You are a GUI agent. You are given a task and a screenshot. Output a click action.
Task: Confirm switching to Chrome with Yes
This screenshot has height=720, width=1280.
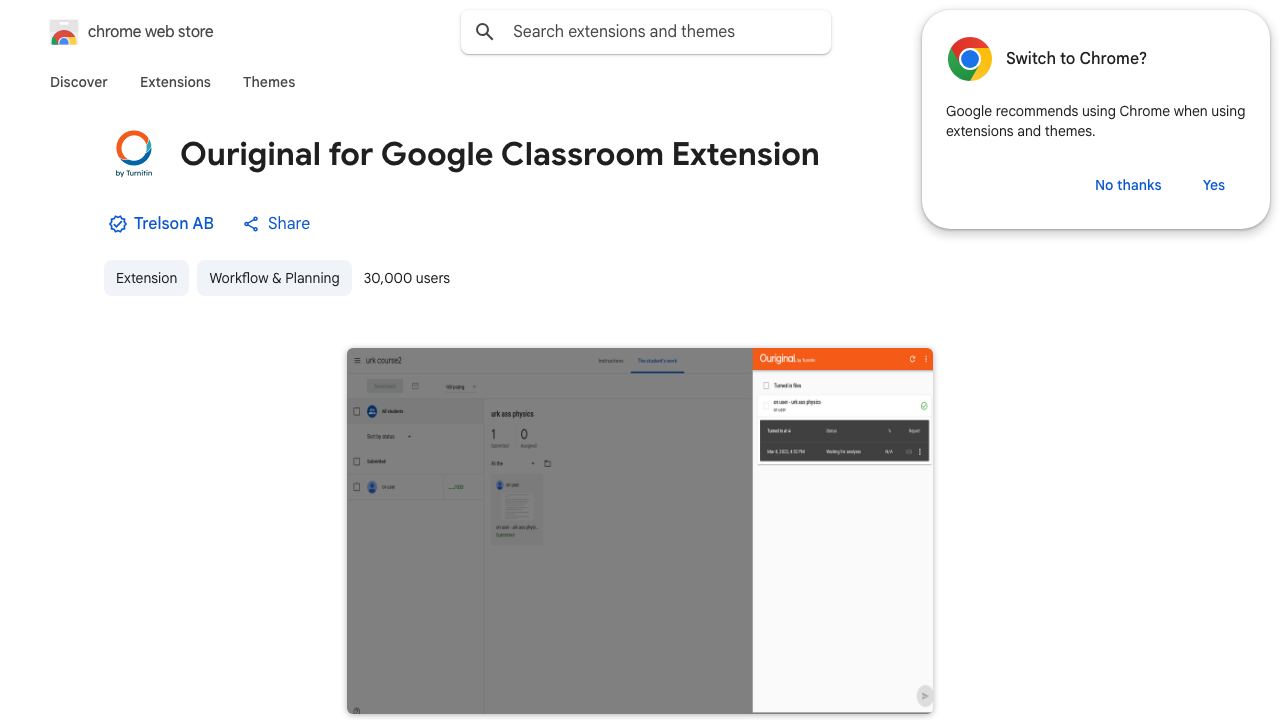coord(1214,185)
